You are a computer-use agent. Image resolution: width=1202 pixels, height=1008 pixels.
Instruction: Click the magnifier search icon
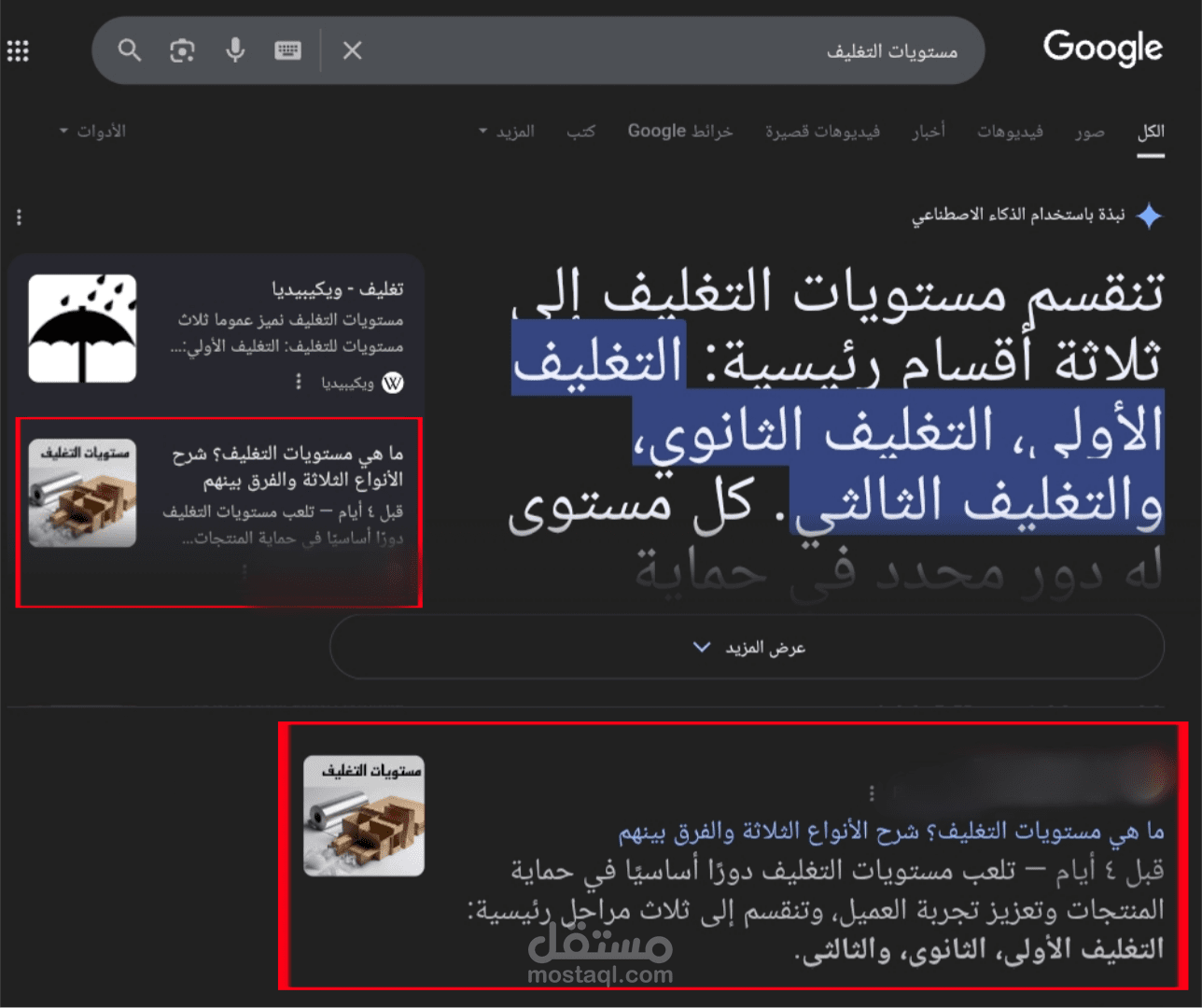coord(130,50)
